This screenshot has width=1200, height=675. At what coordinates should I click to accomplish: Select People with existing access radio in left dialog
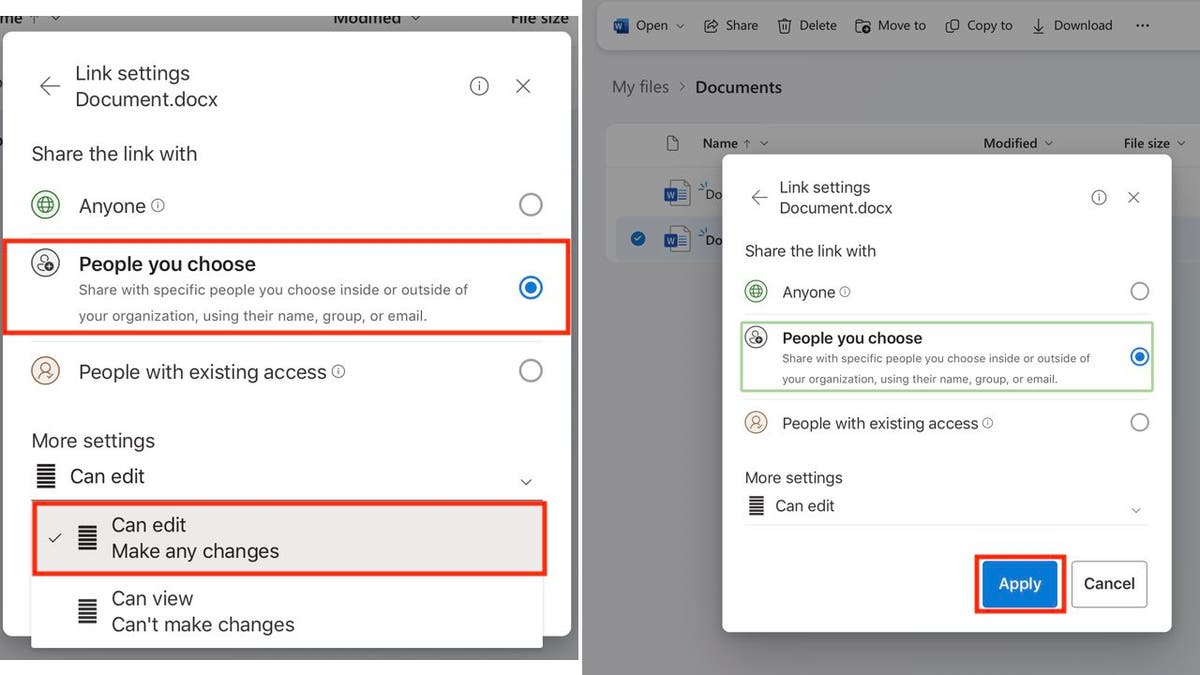click(x=531, y=371)
